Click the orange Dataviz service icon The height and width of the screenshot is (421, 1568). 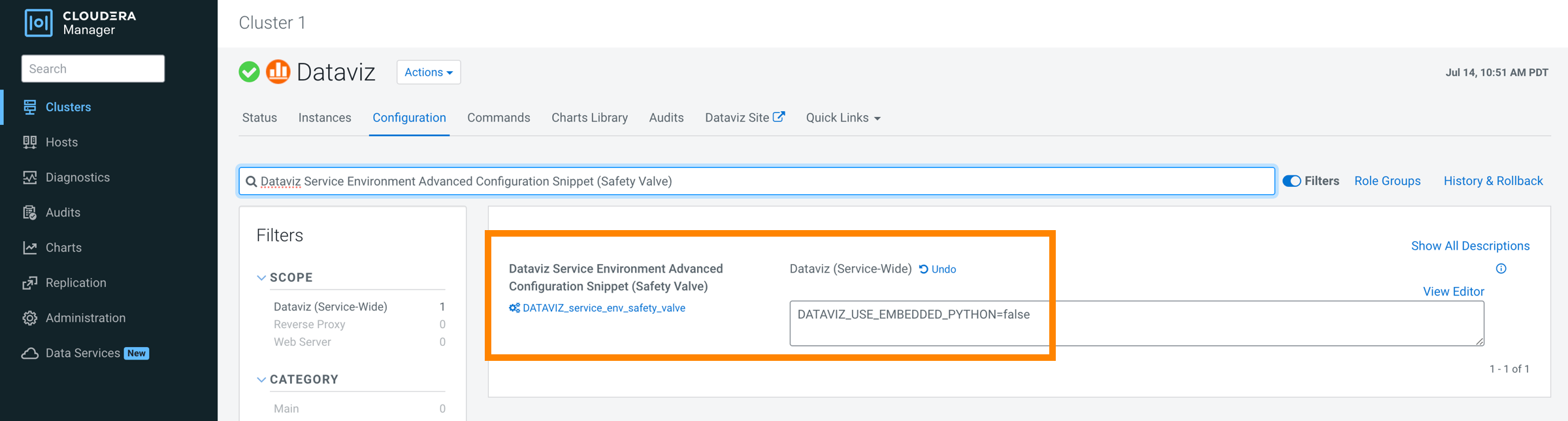tap(278, 72)
